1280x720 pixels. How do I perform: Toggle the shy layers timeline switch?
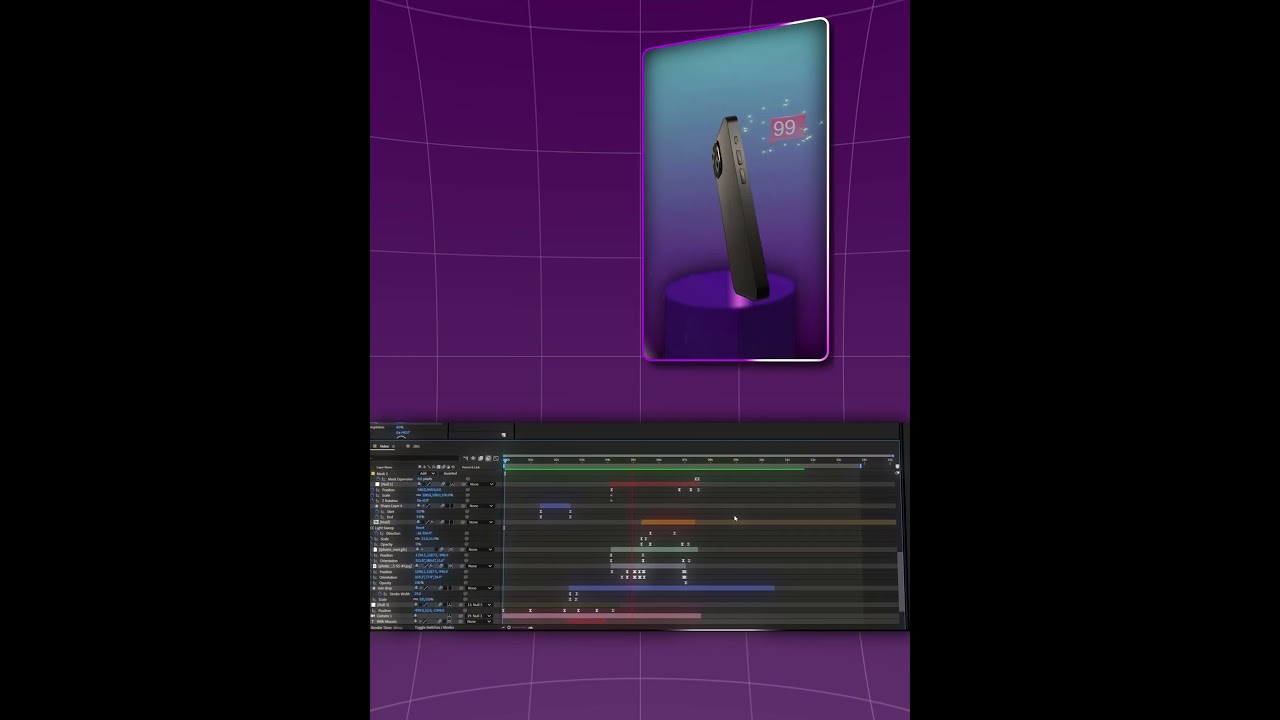473,458
